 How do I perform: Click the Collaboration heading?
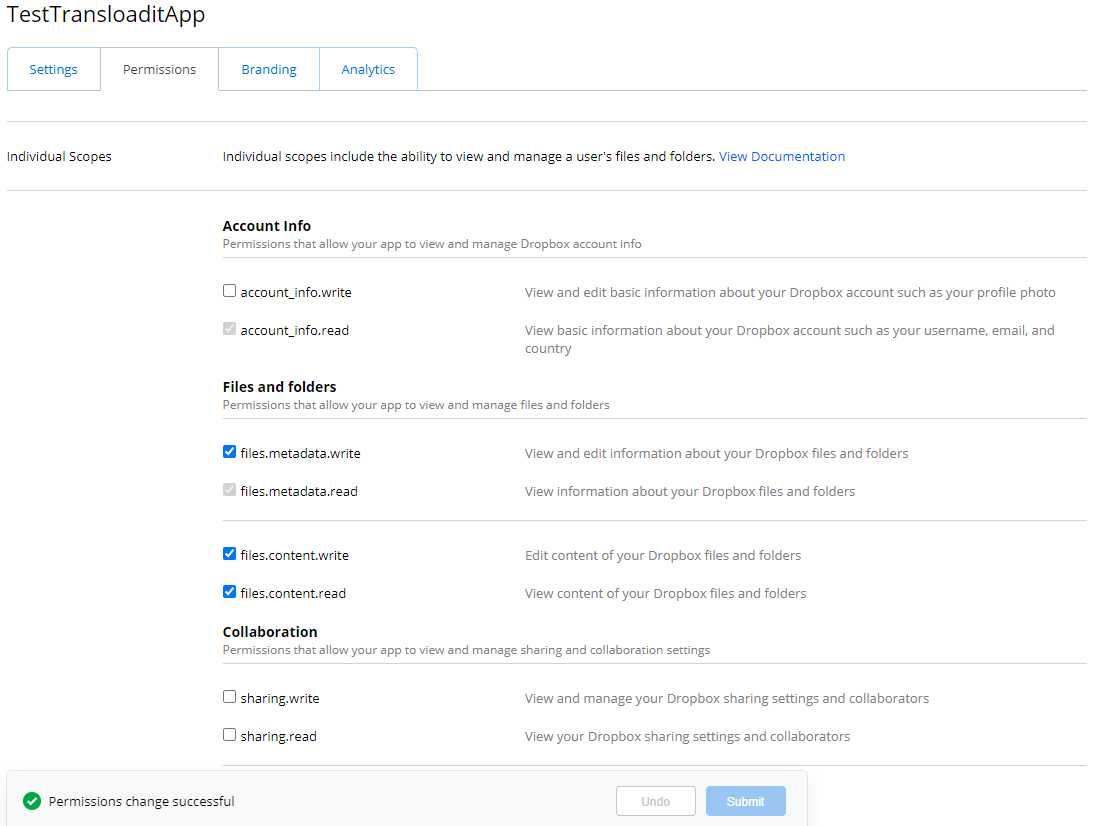pos(270,632)
